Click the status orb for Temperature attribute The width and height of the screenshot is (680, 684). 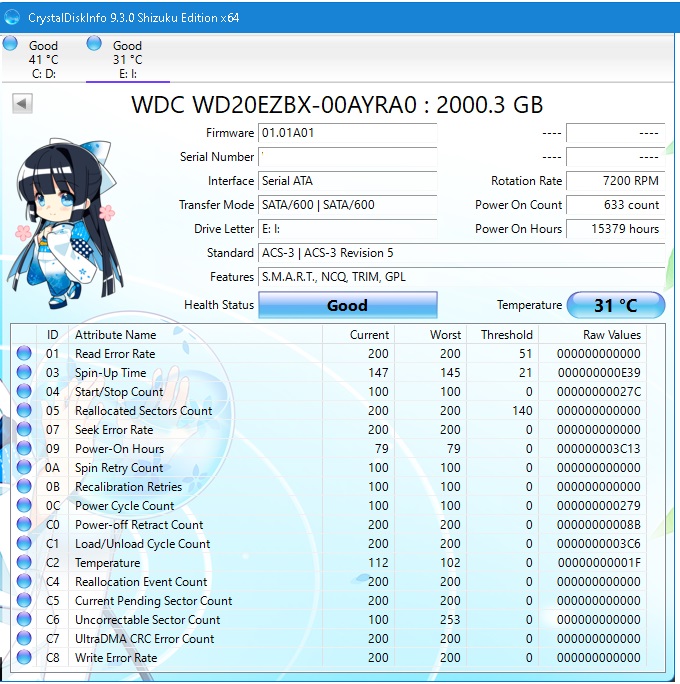24,562
